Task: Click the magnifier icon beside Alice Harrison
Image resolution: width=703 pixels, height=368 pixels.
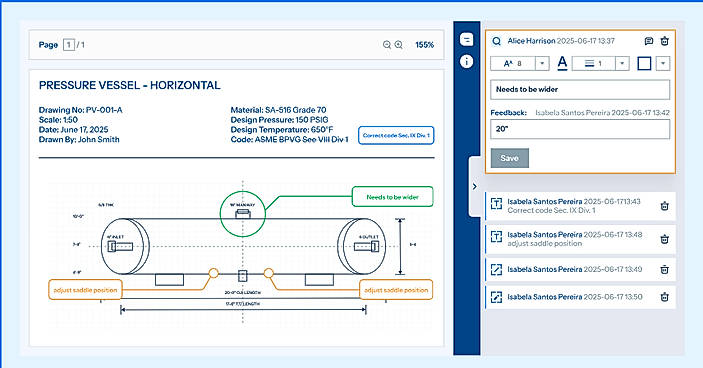Action: (x=496, y=41)
